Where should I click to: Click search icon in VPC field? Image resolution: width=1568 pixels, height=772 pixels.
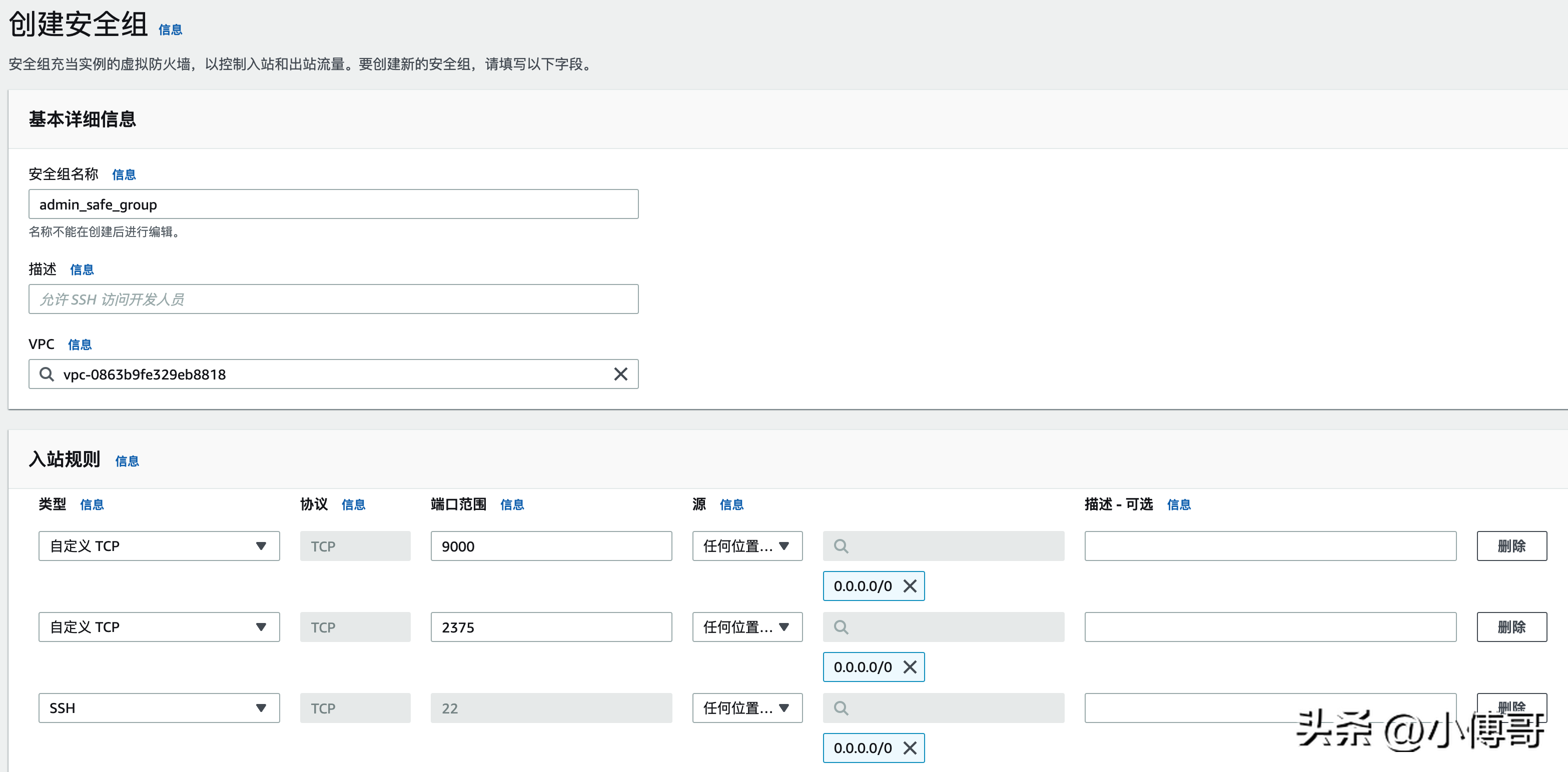click(47, 374)
